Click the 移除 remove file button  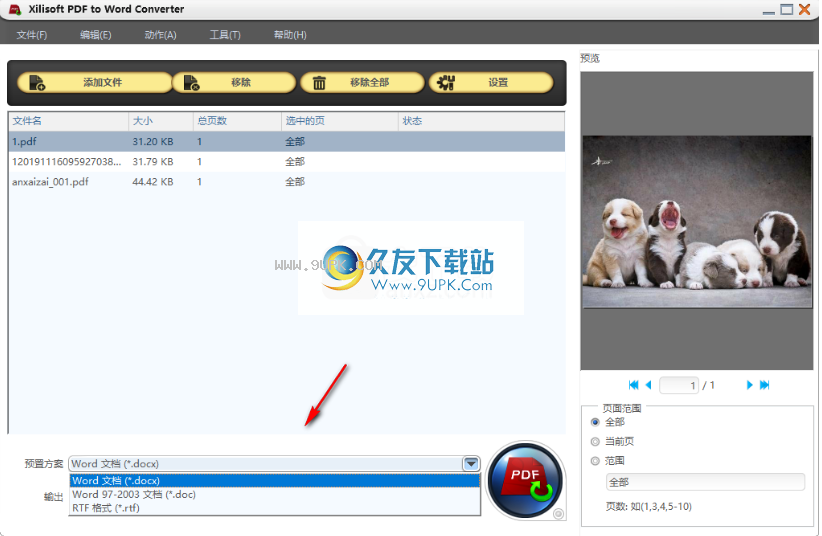click(x=234, y=82)
